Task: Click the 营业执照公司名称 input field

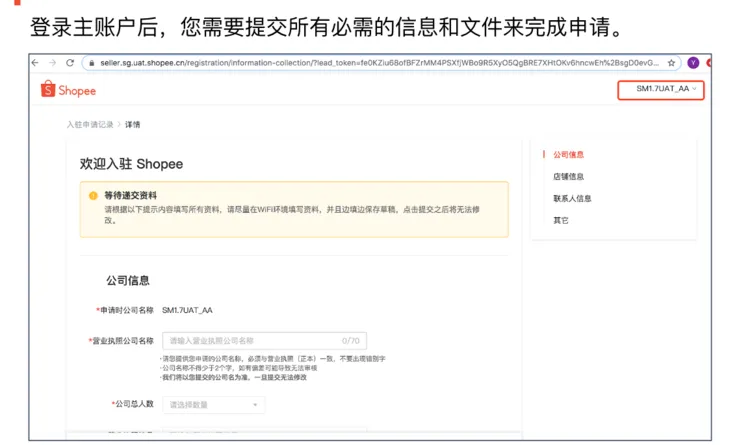Action: point(265,341)
